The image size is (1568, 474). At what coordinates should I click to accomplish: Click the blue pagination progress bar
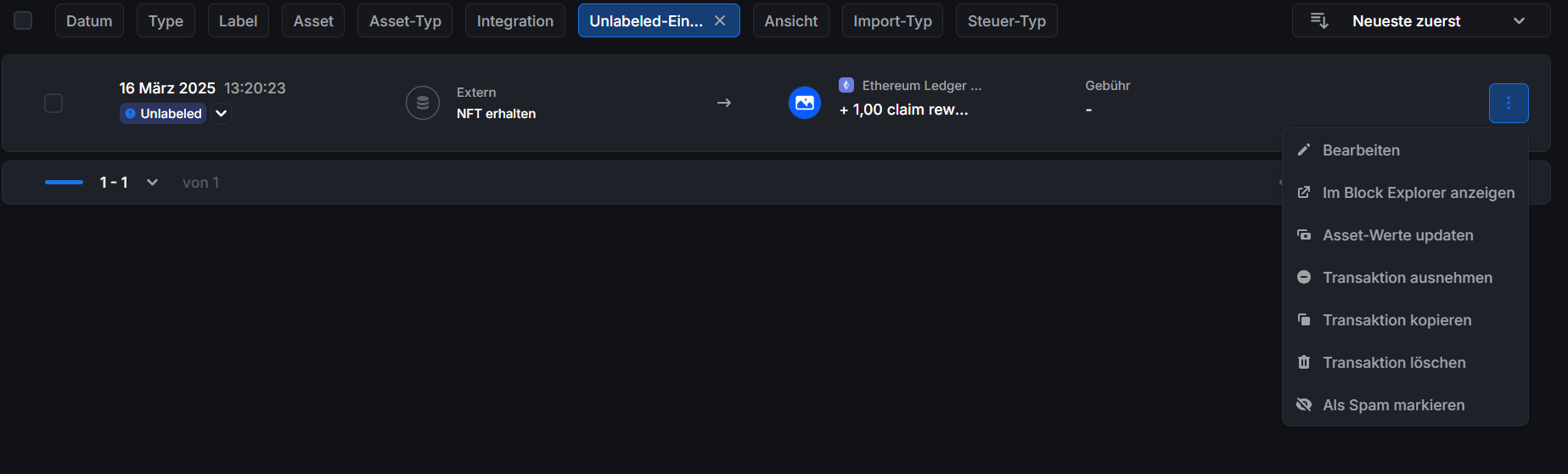64,182
